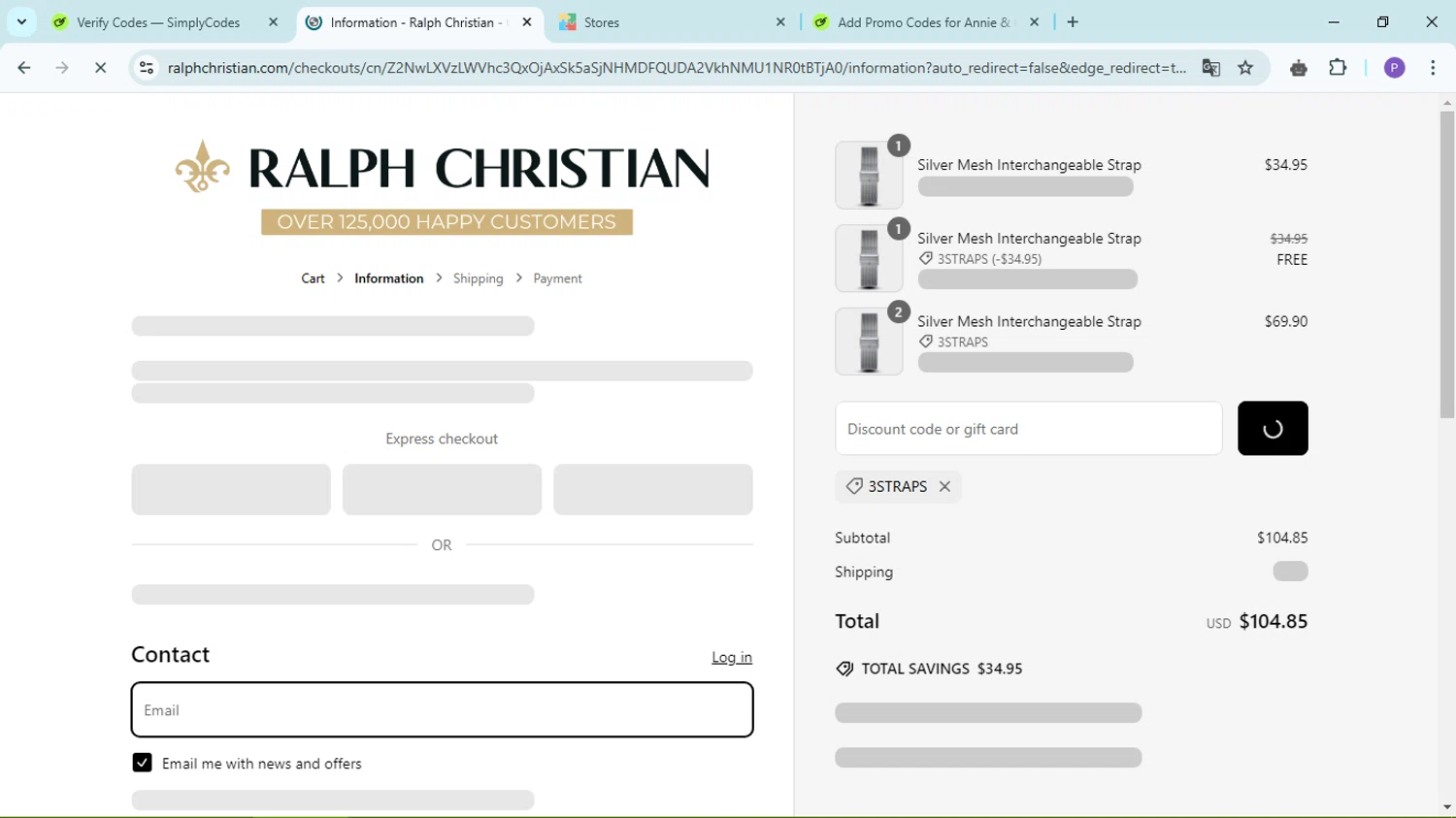Screen dimensions: 1456x818
Task: Close the Add Promo Codes tab
Action: pos(1034,22)
